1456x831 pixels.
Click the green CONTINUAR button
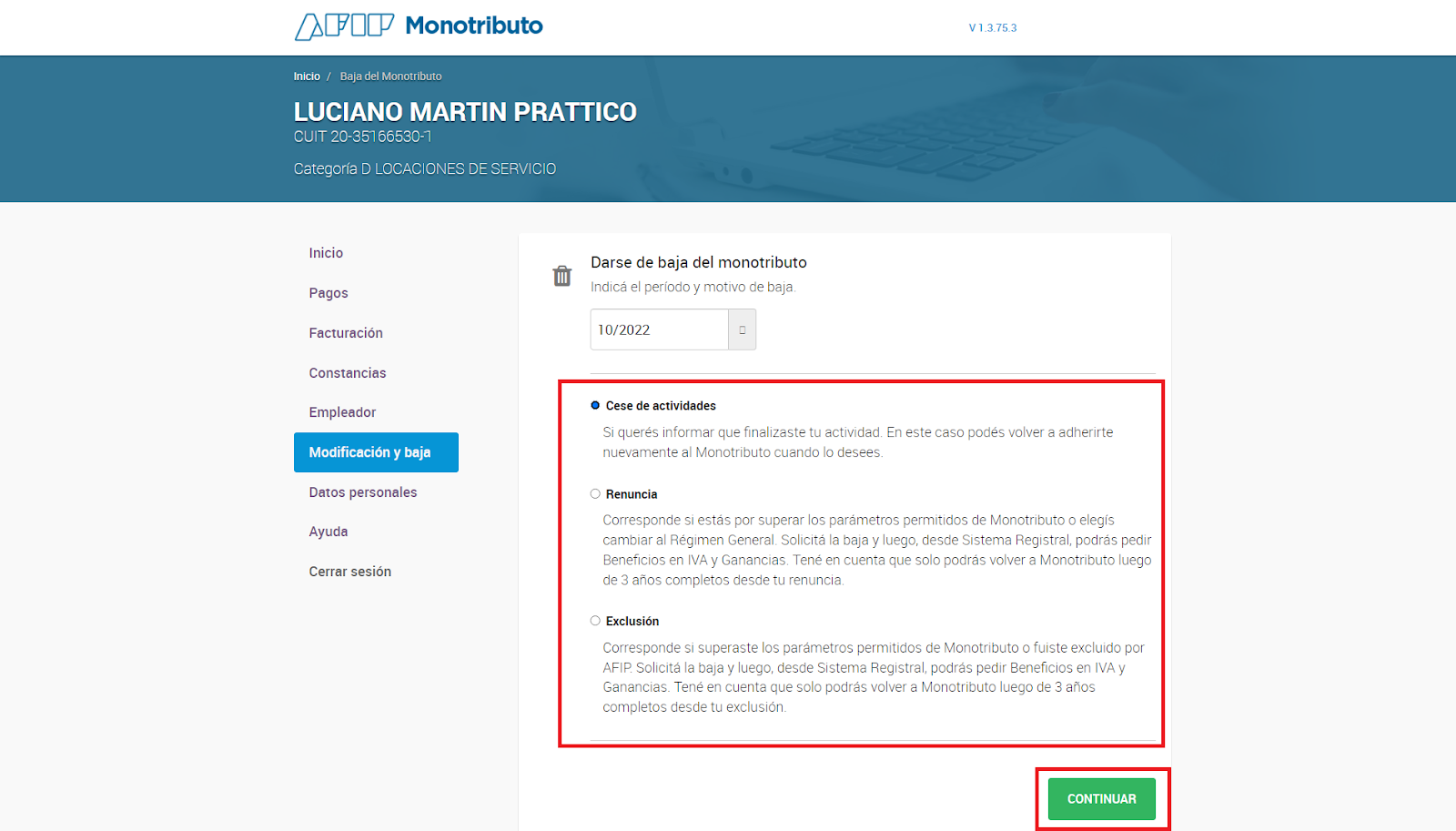coord(1101,798)
